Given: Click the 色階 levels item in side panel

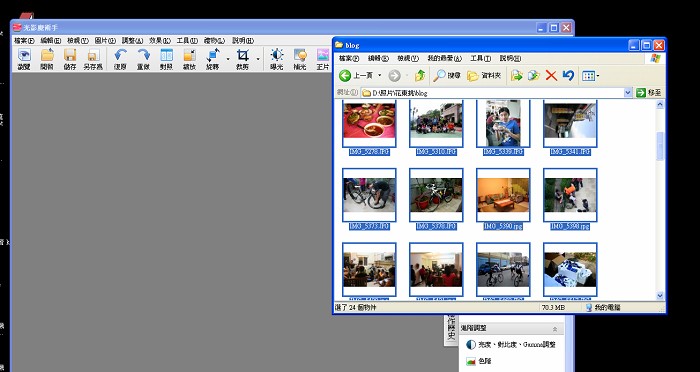Looking at the screenshot, I should click(479, 361).
